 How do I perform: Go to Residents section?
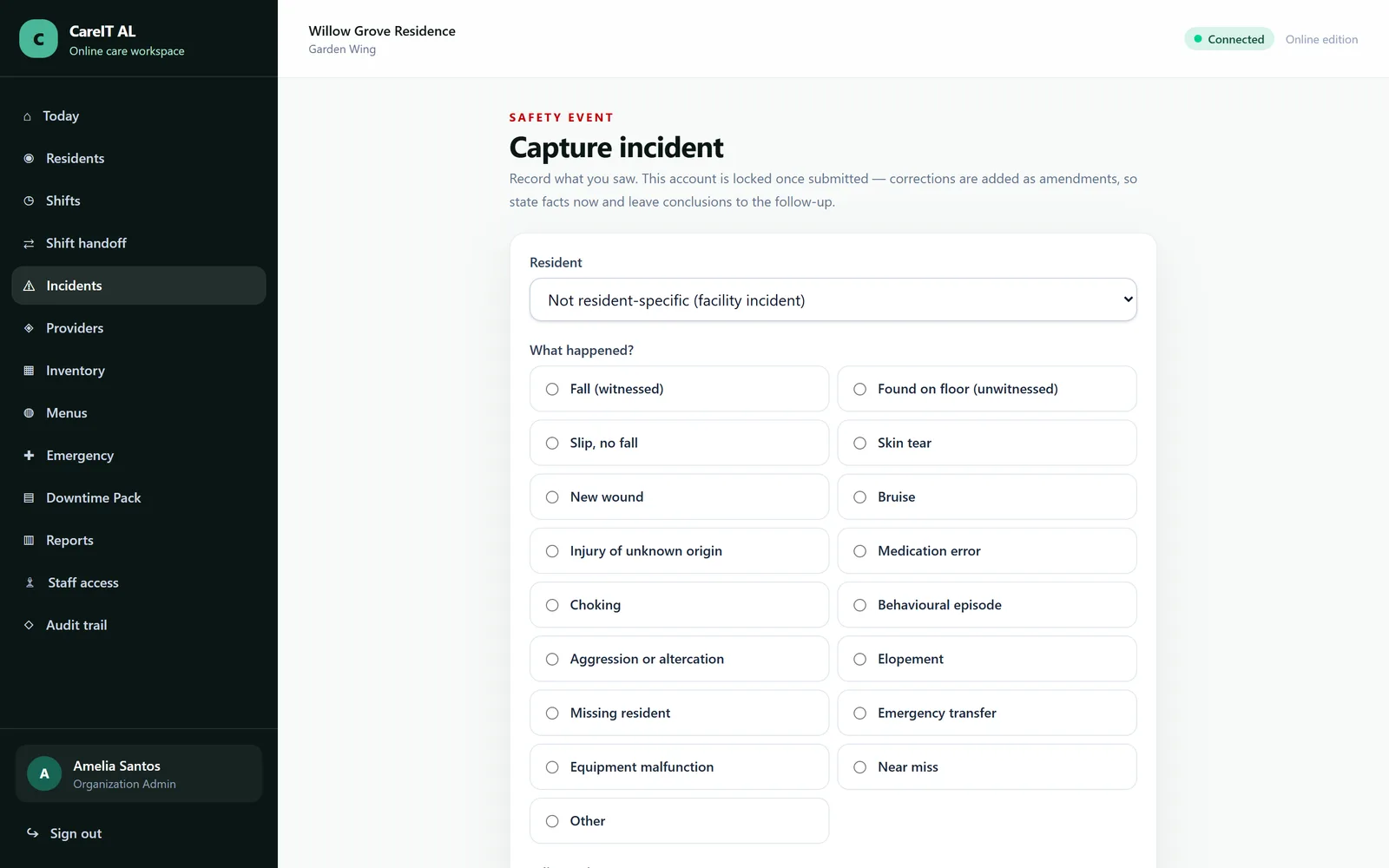(139, 158)
